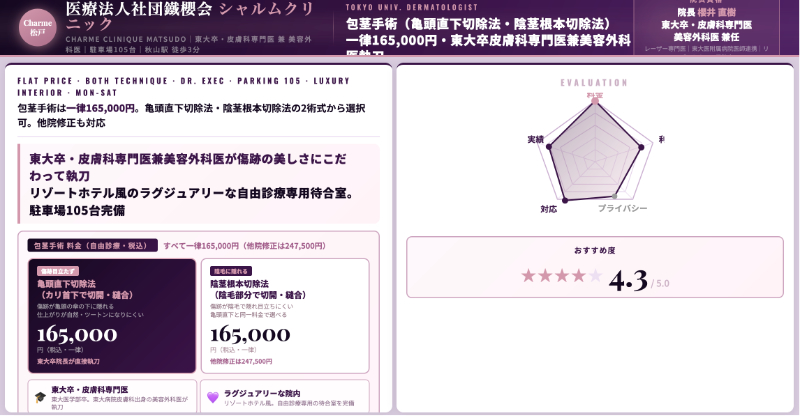This screenshot has height=418, width=800.
Task: Click the purple heart icon
Action: point(212,397)
